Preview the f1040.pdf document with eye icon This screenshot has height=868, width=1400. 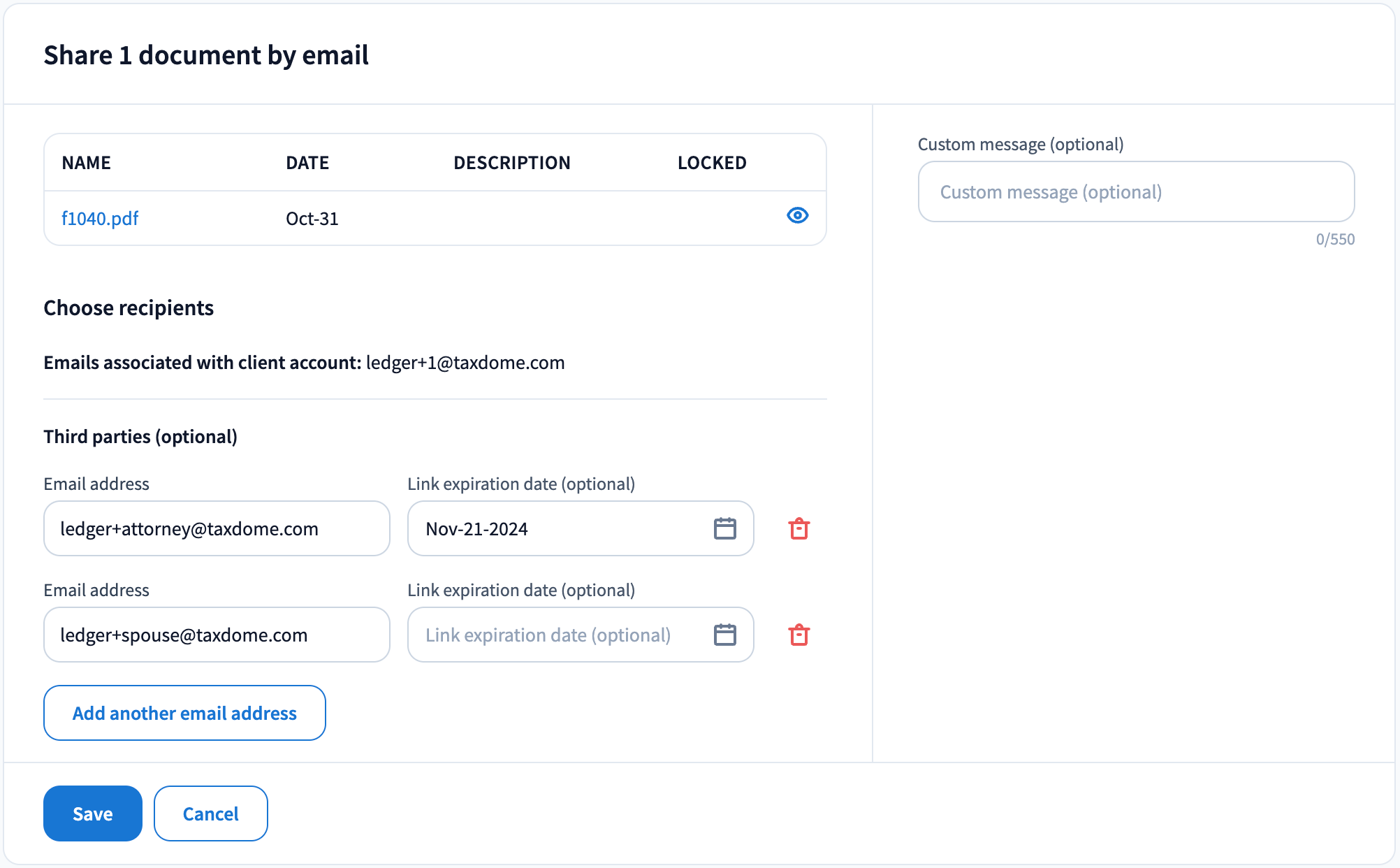(x=797, y=215)
